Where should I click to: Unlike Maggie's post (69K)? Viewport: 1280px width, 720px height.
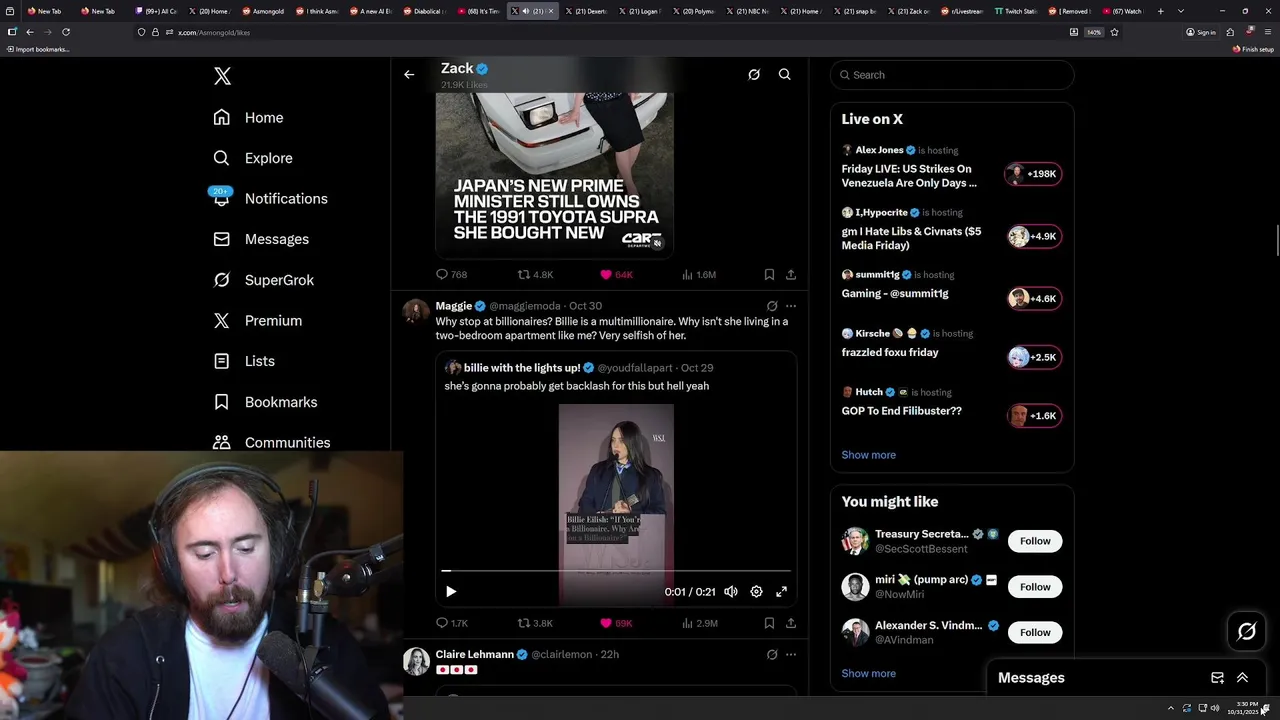616,623
